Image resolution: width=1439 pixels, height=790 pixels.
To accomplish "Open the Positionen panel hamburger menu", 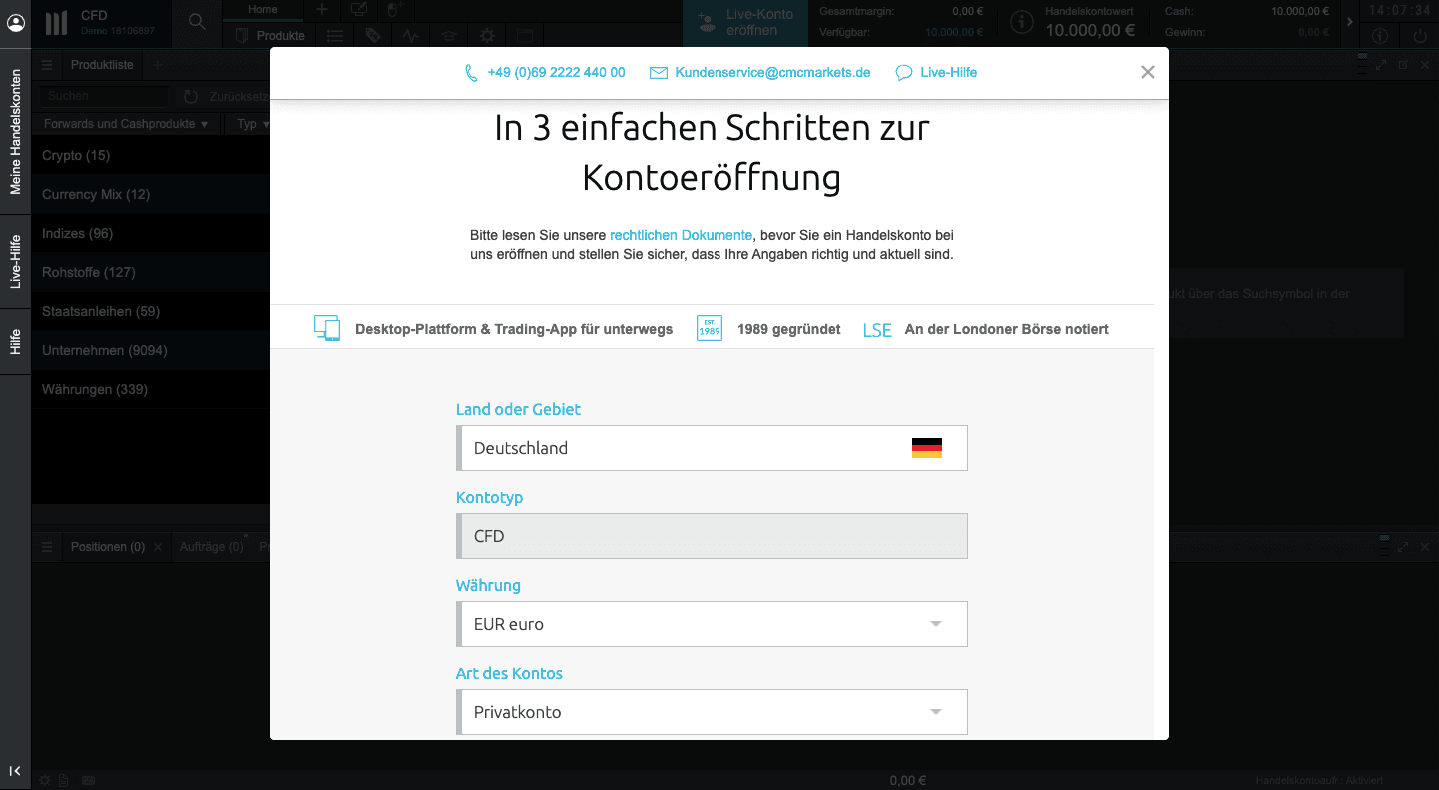I will (x=47, y=547).
